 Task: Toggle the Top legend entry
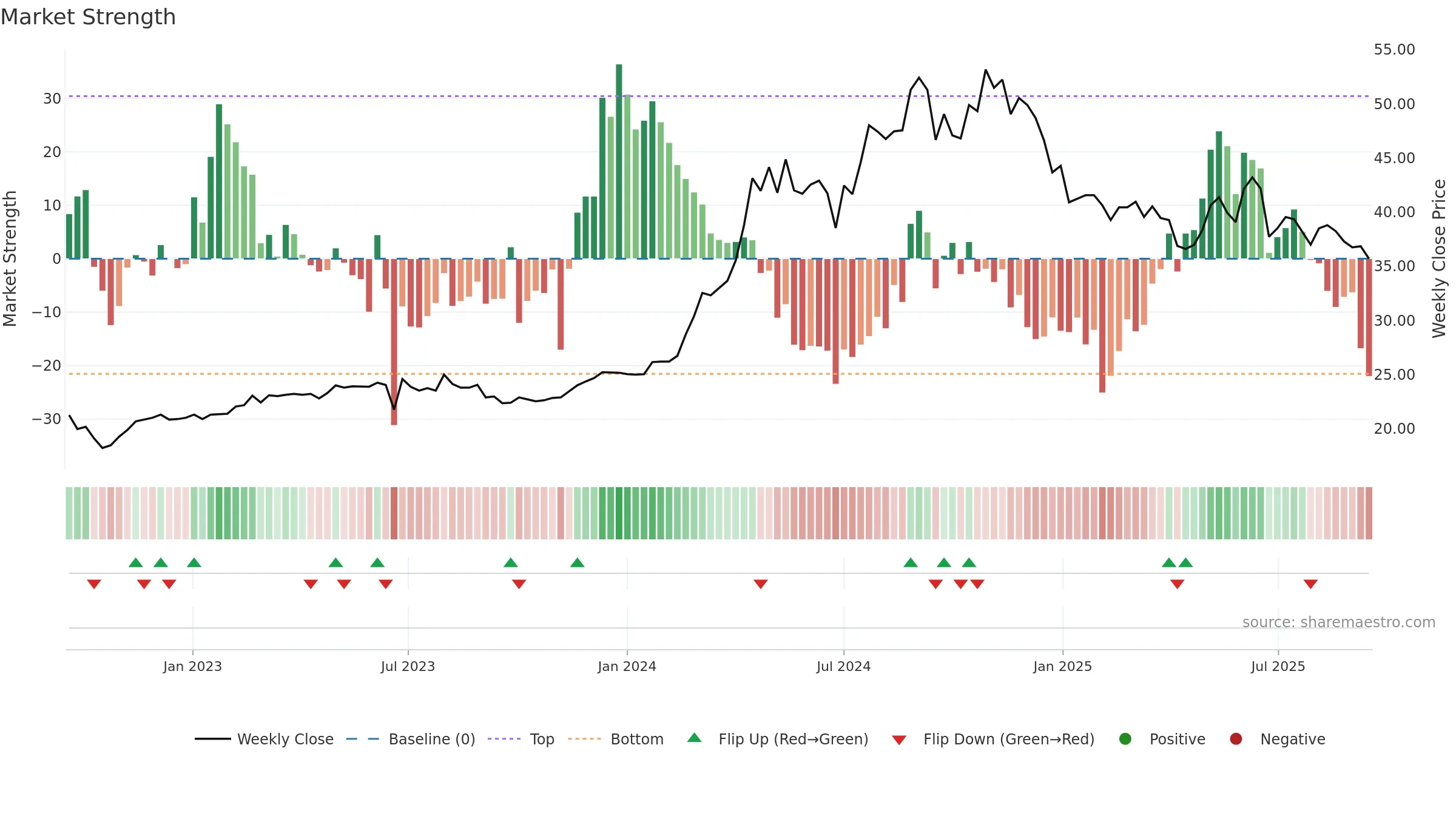[x=521, y=739]
